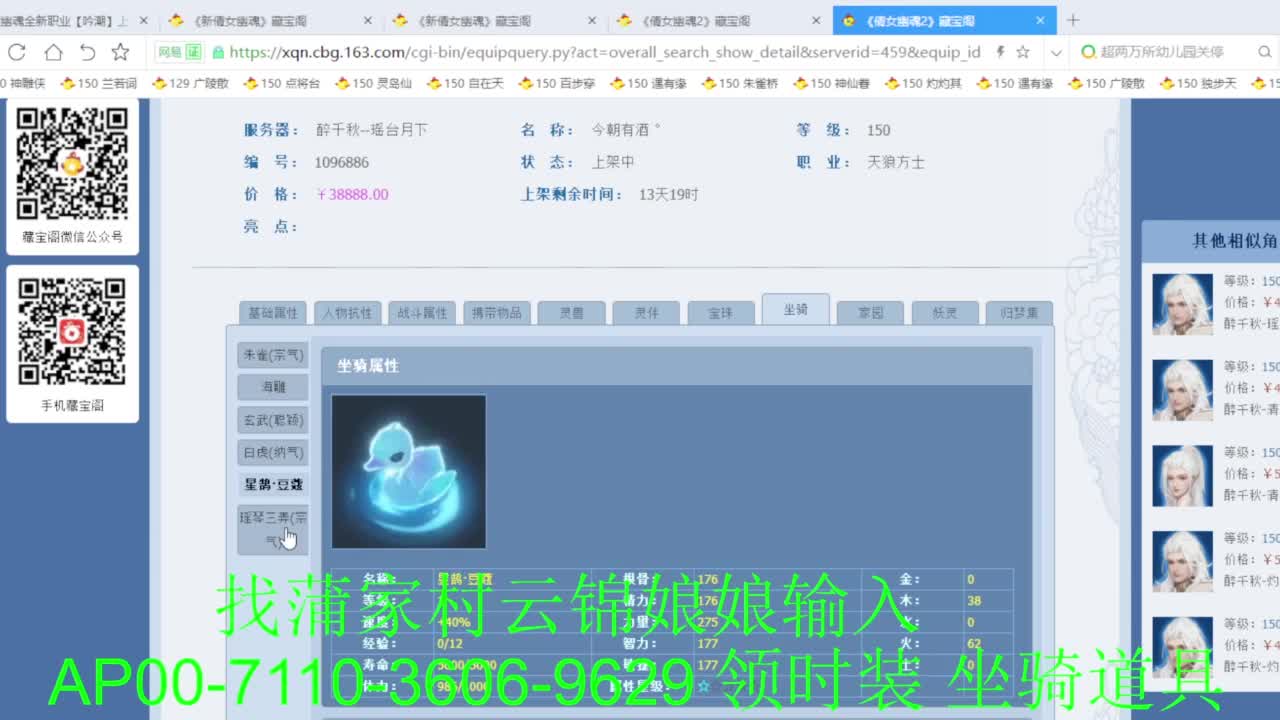The image size is (1280, 720).
Task: Select the 瑶琴三弄 mount
Action: 273,529
